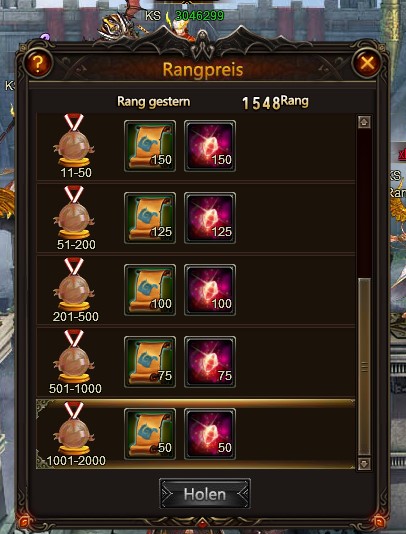Select the scroll reward showing 75
The height and width of the screenshot is (534, 406).
tap(150, 362)
